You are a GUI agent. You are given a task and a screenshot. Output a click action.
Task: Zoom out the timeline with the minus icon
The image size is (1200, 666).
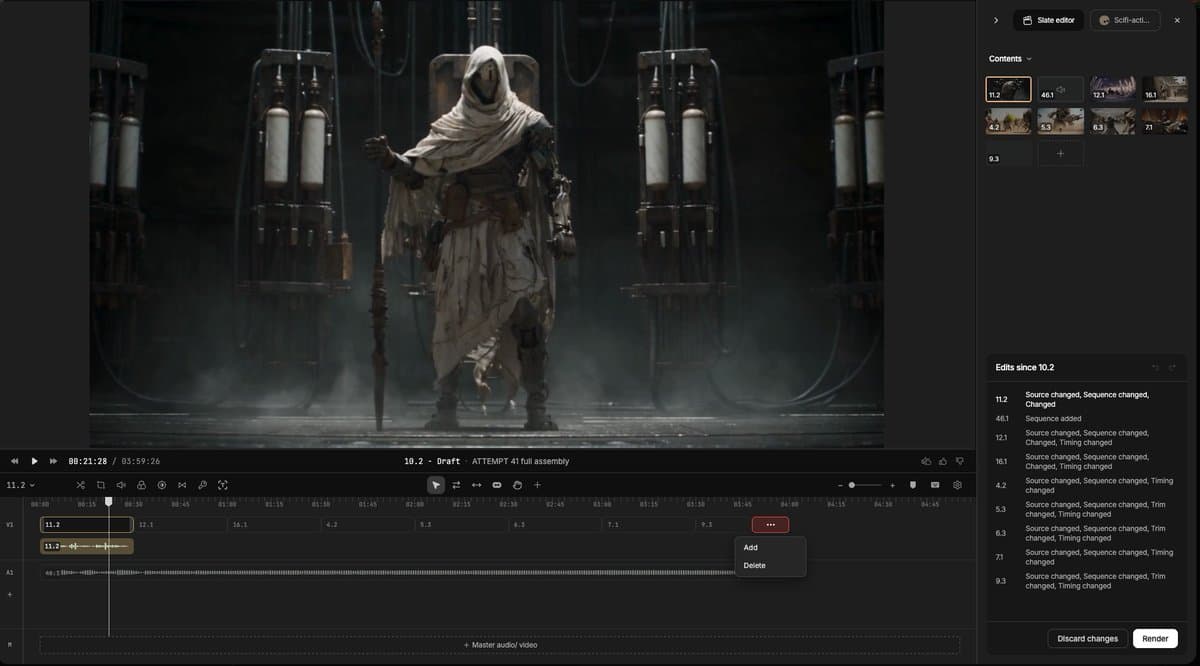(839, 485)
